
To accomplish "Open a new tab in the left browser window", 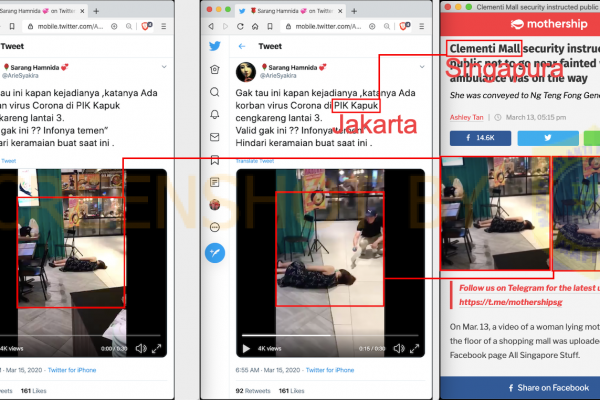I will [96, 11].
